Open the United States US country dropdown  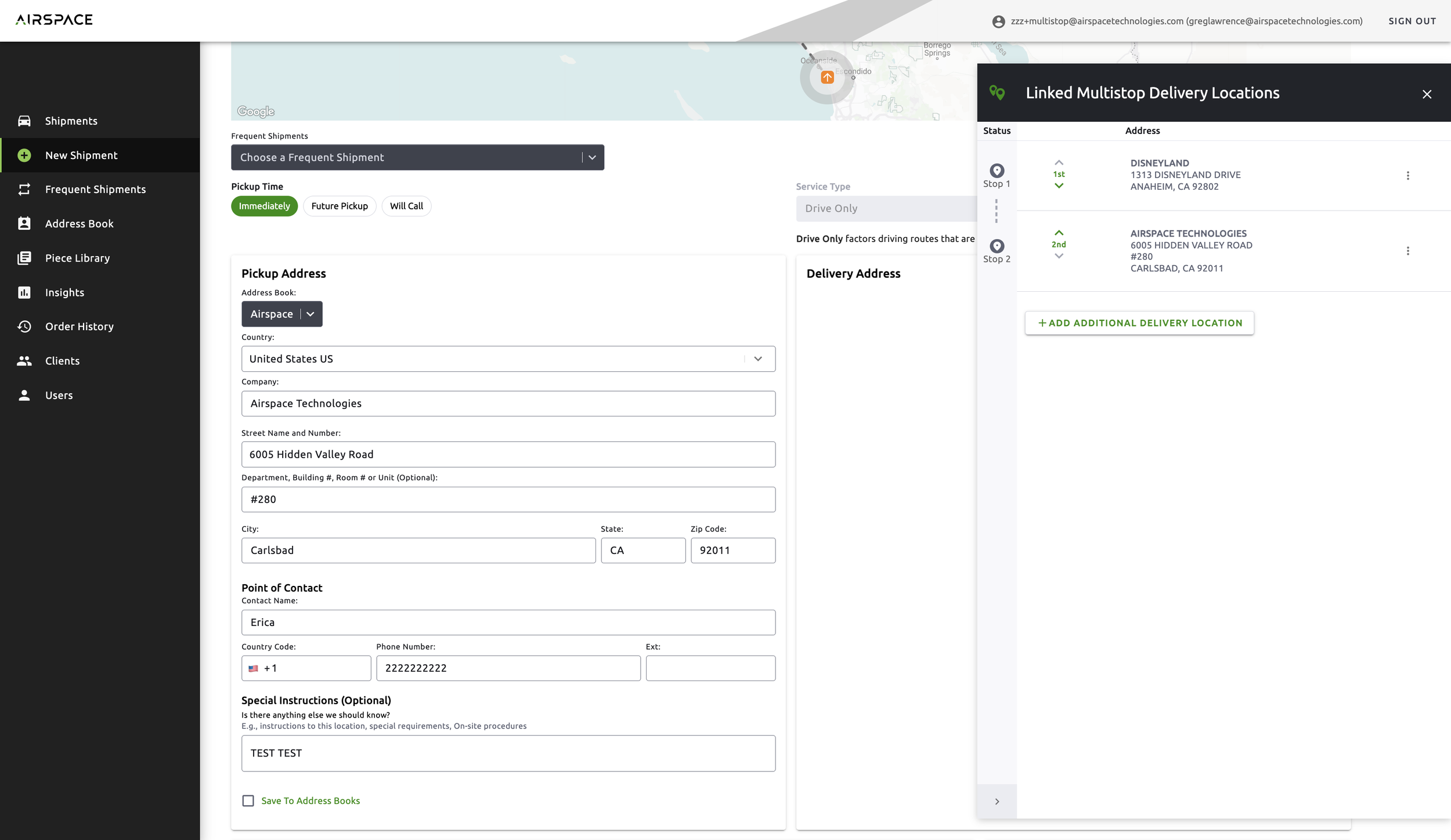[508, 359]
